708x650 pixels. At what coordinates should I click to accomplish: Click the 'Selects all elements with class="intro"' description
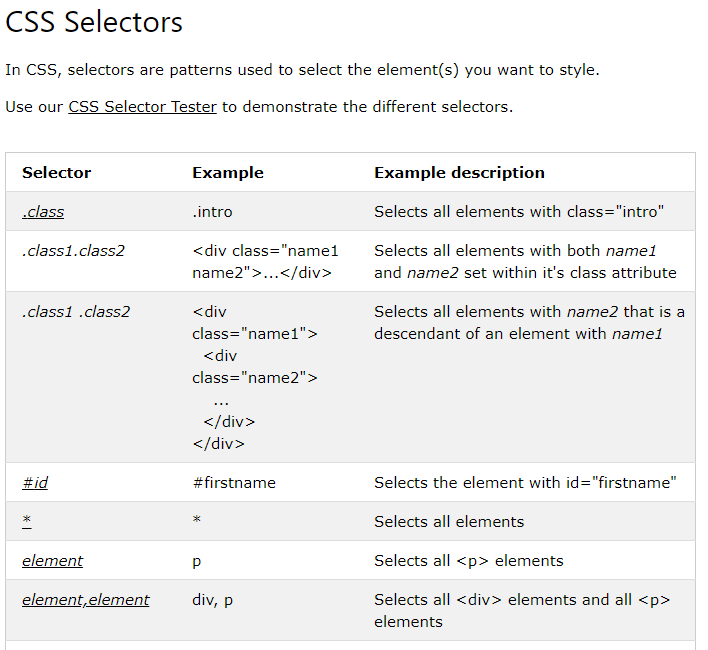coord(519,212)
